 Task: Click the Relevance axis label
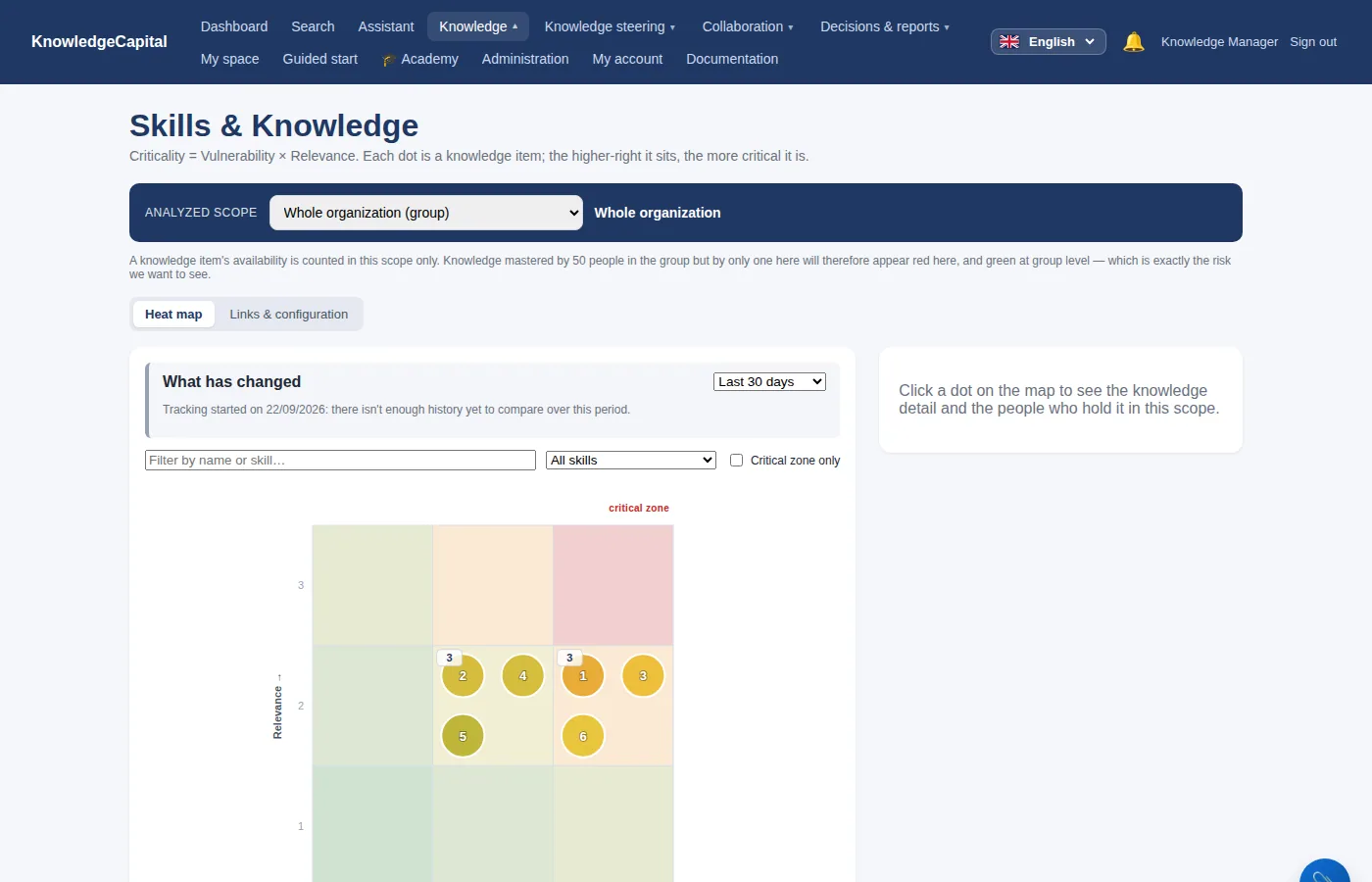tap(277, 707)
